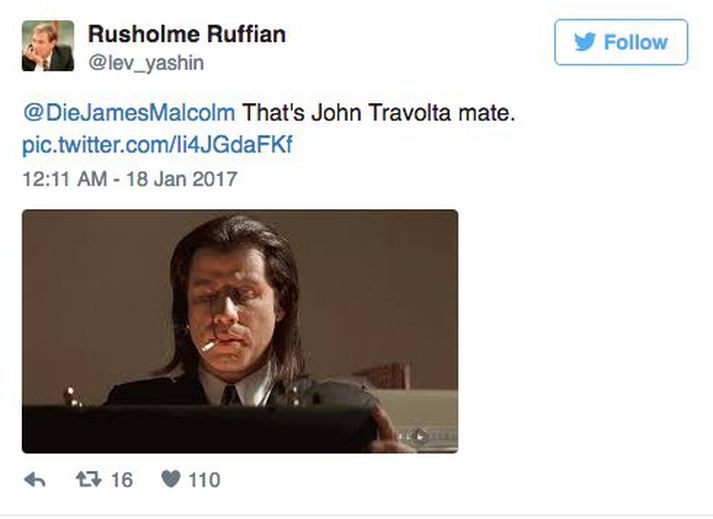The width and height of the screenshot is (713, 519).
Task: Retweet this tweet using the retweet icon
Action: point(89,479)
